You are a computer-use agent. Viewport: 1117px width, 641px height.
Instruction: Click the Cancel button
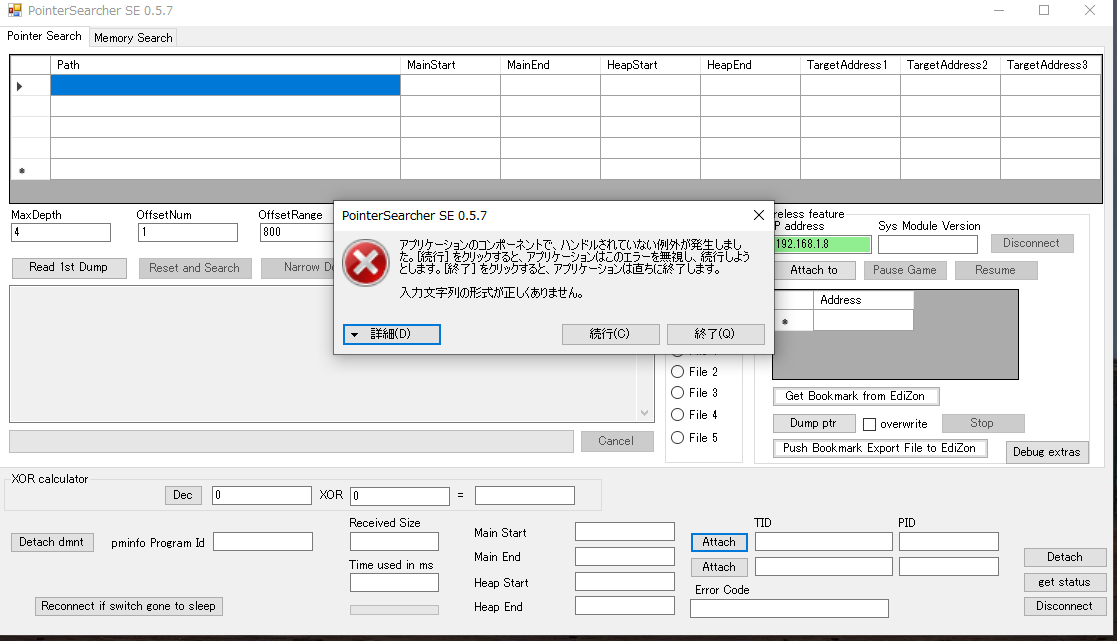pos(616,442)
